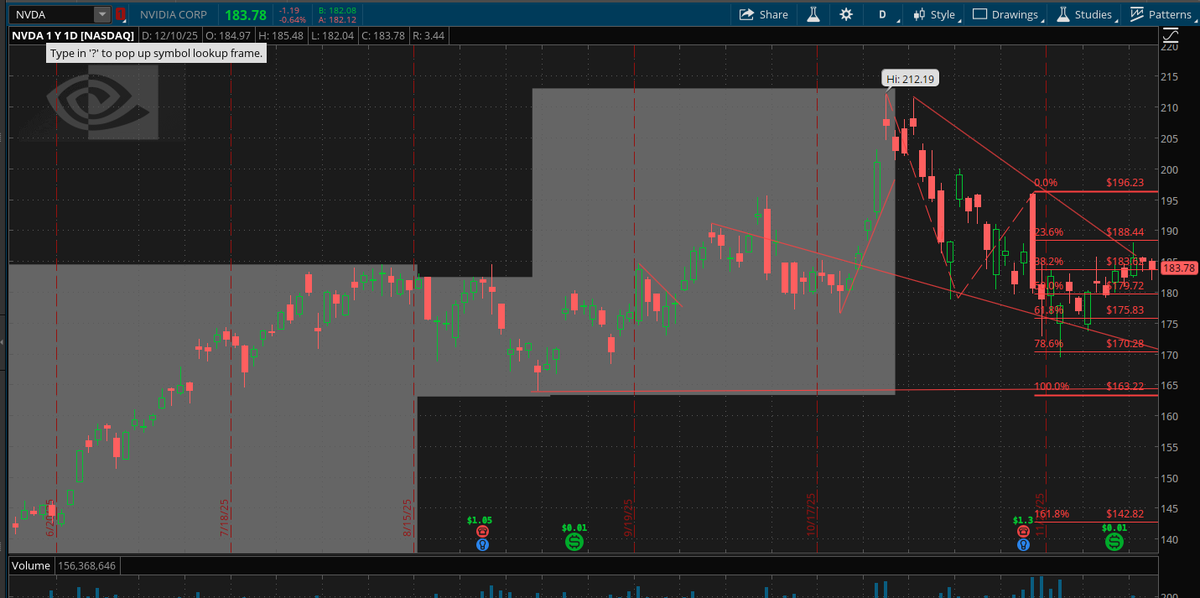Image resolution: width=1200 pixels, height=598 pixels.
Task: Click the 183.78 last price in header
Action: click(x=246, y=15)
